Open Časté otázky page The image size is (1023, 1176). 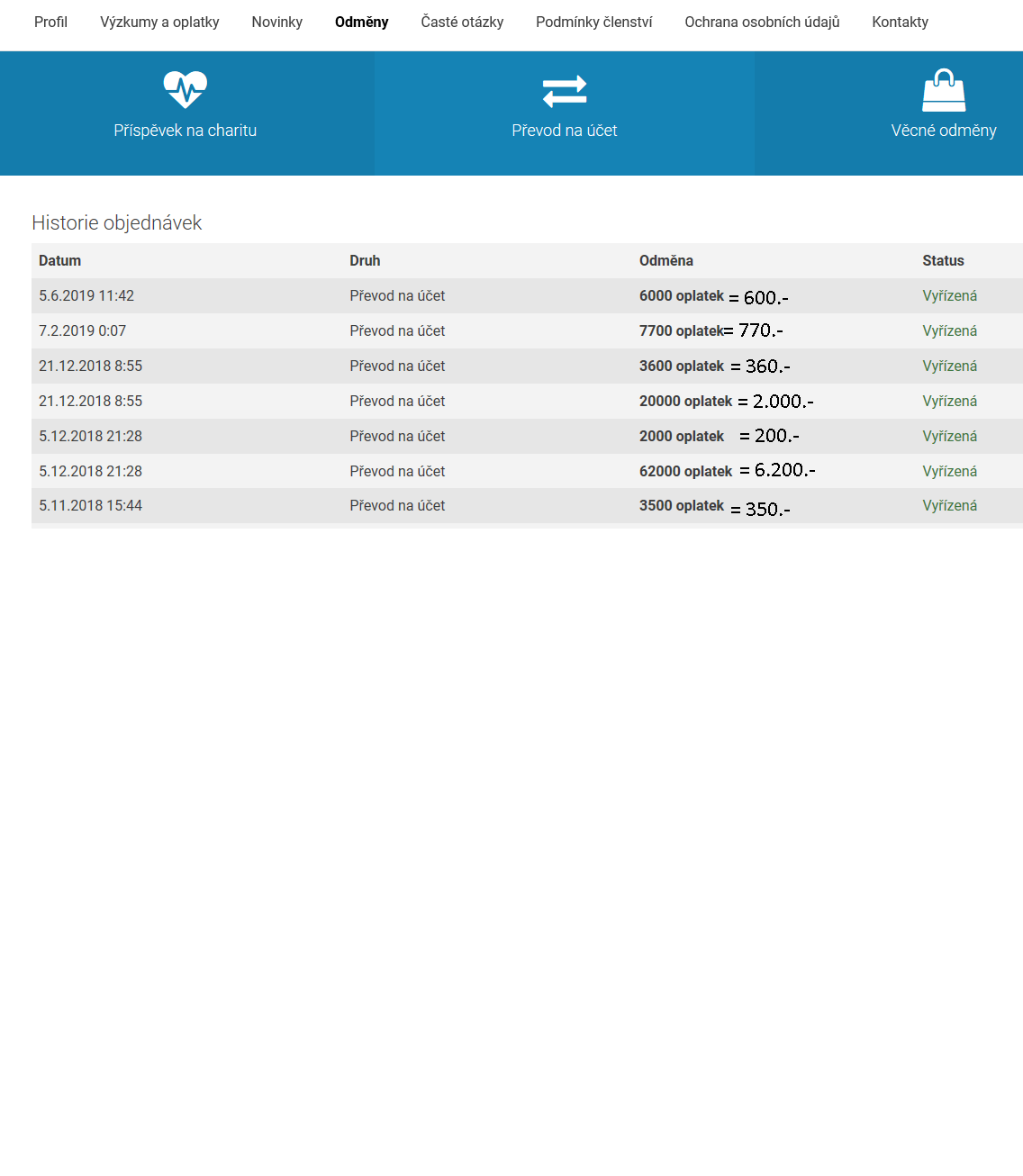click(462, 22)
